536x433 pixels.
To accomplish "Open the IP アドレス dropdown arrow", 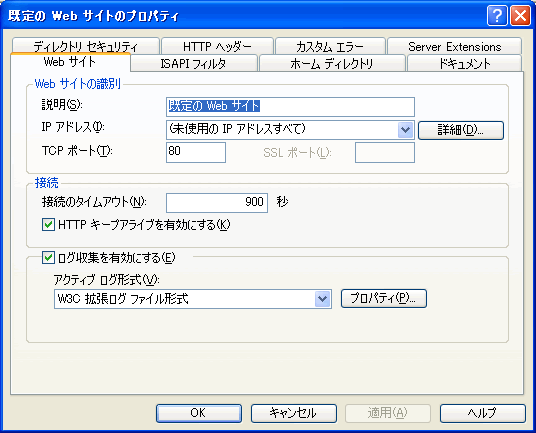I will point(405,130).
